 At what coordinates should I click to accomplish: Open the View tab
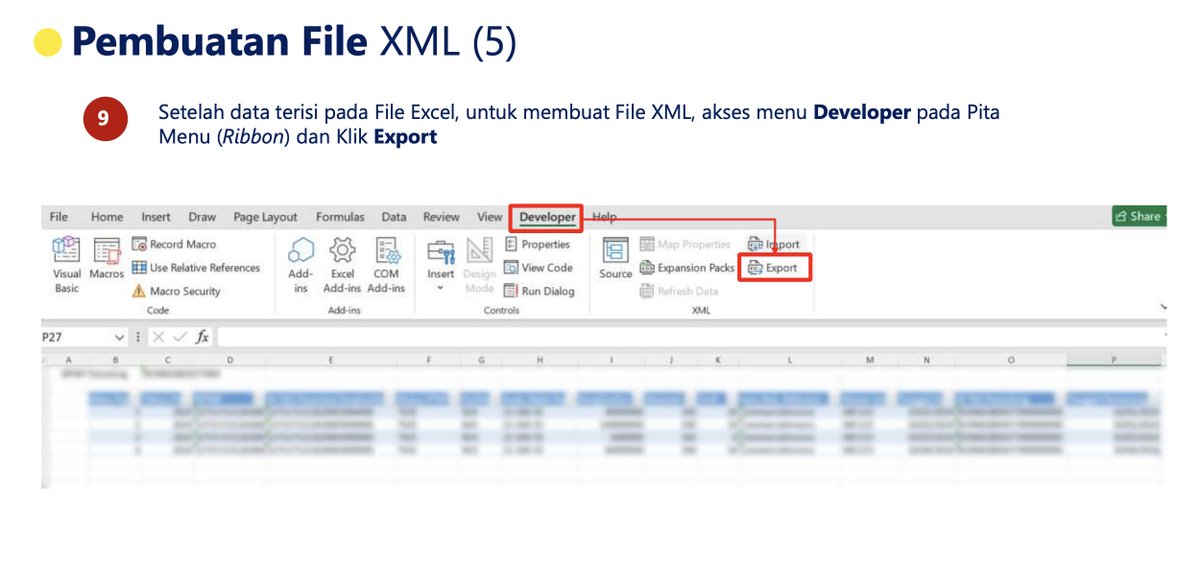click(489, 216)
